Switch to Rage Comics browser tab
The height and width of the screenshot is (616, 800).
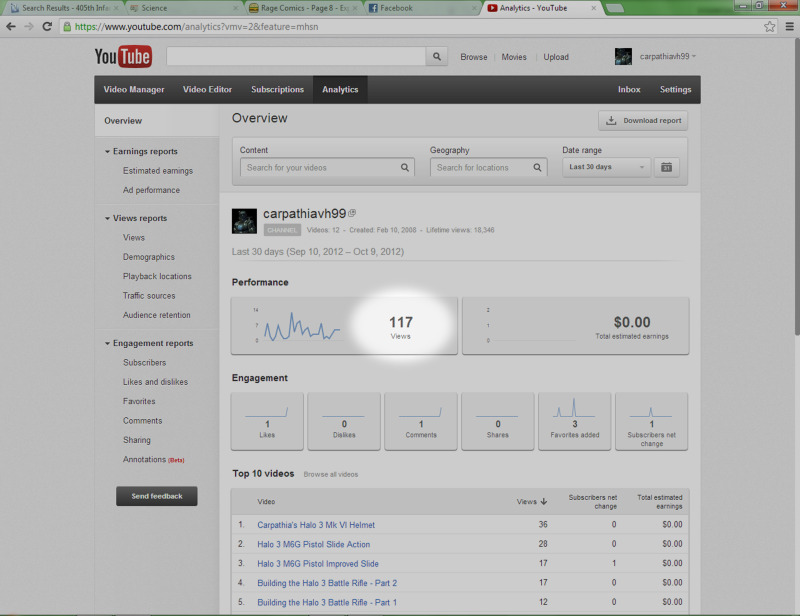pyautogui.click(x=303, y=8)
